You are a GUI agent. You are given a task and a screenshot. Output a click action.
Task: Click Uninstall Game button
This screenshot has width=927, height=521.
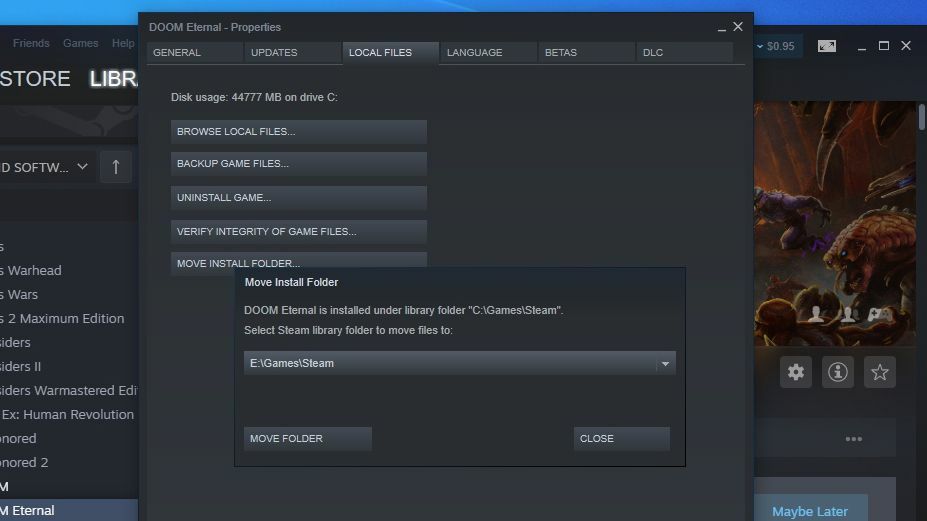coord(299,198)
